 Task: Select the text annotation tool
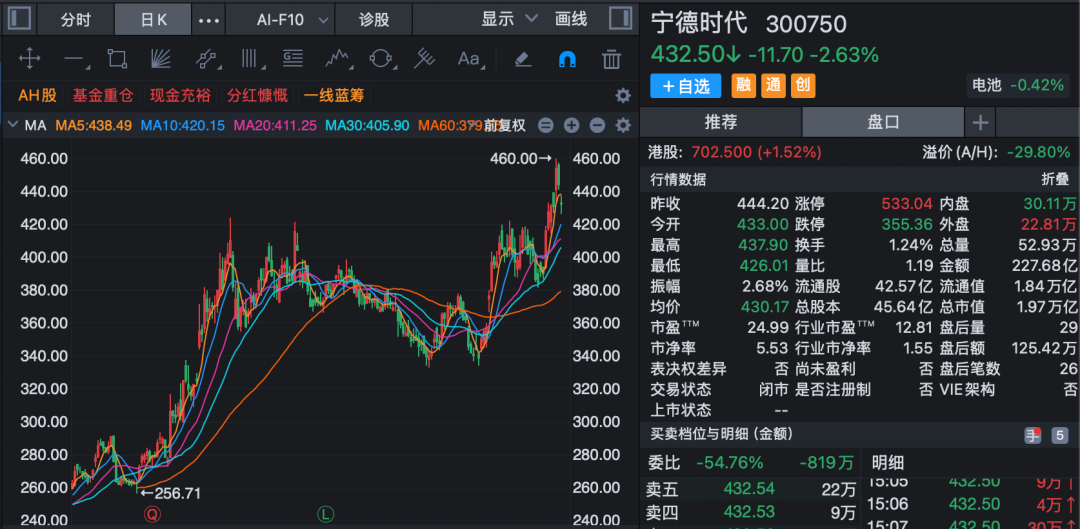coord(469,59)
